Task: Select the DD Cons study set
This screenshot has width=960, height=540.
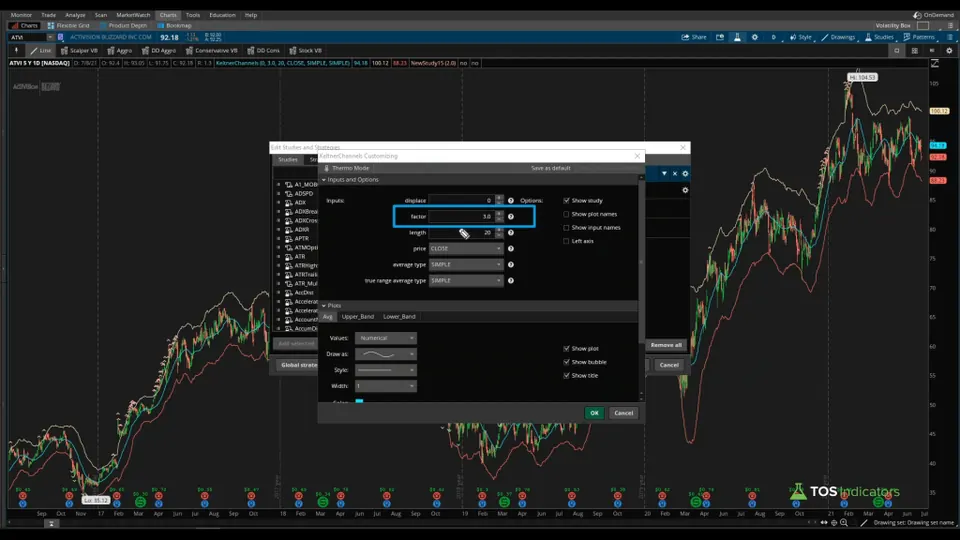Action: 263,51
